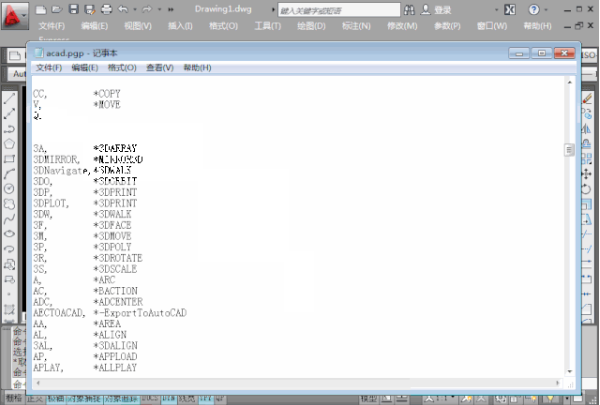Open Notepad 查看(V) menu
The width and height of the screenshot is (600, 405).
(x=160, y=68)
